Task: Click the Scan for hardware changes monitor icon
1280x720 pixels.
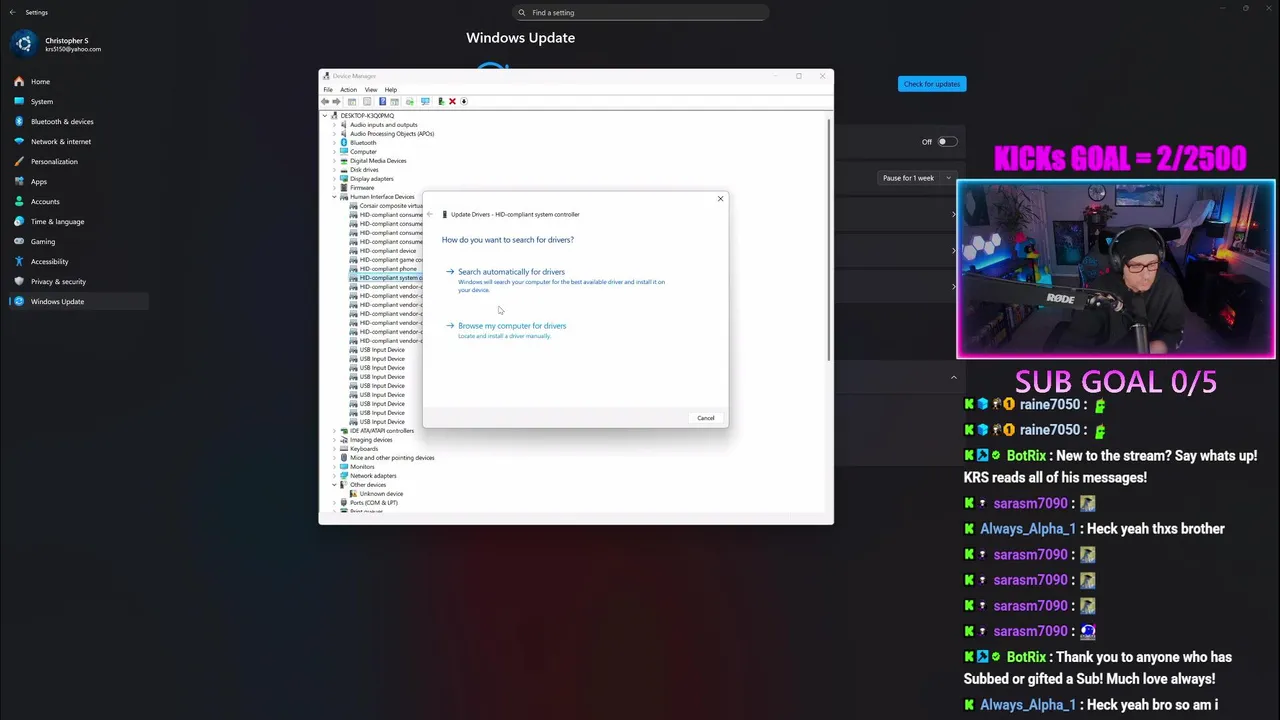Action: pyautogui.click(x=425, y=101)
